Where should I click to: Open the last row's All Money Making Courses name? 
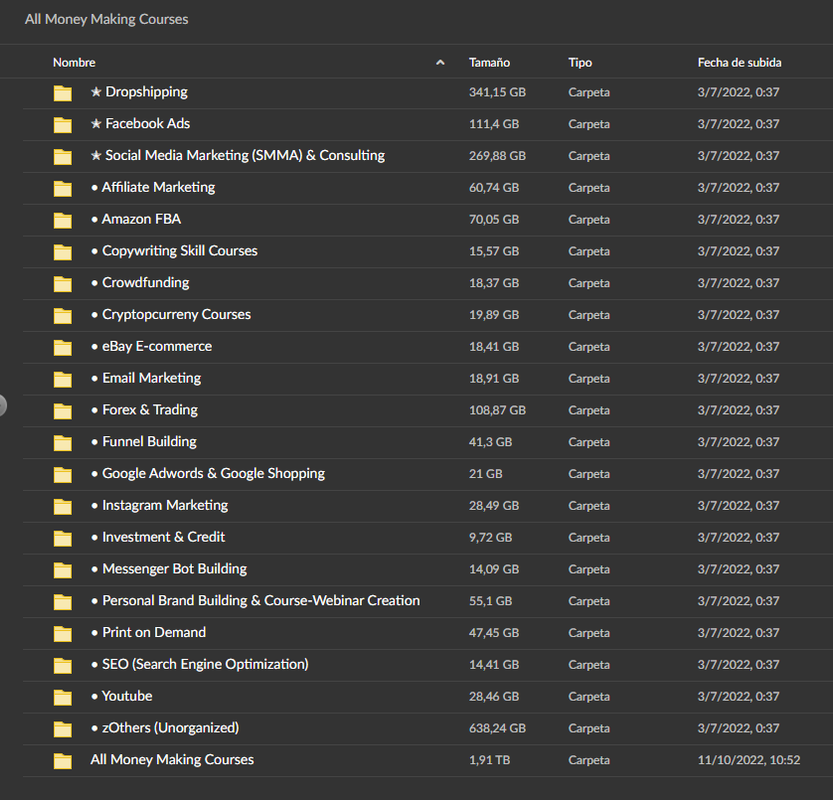coord(172,760)
